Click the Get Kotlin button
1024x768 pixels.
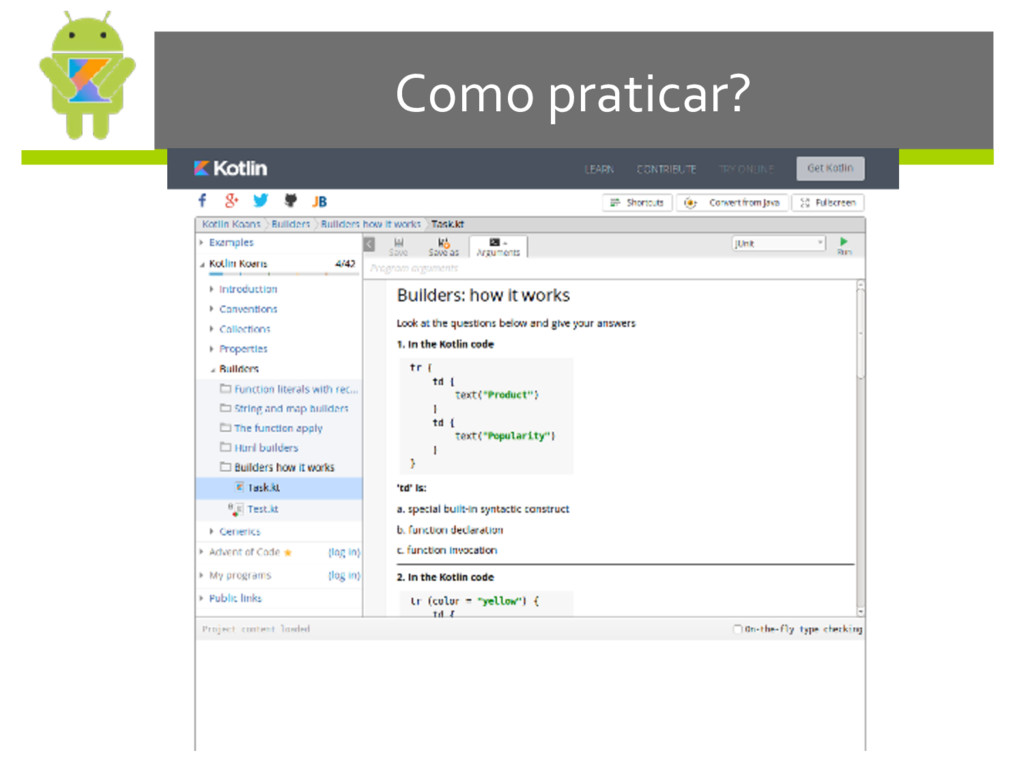coord(830,168)
